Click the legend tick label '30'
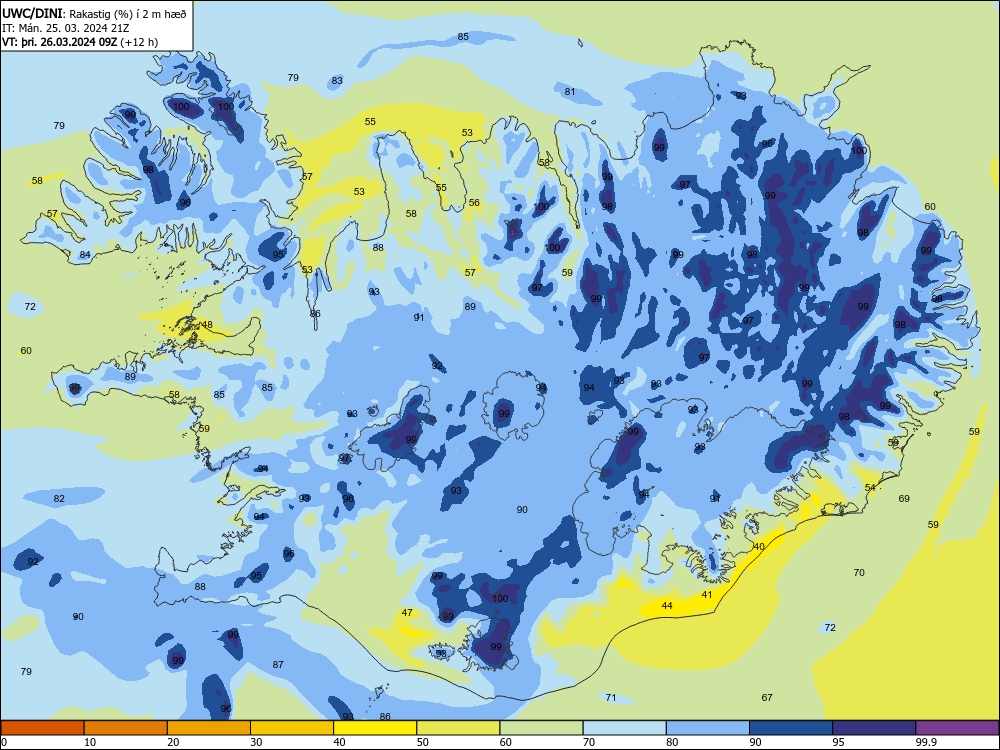Viewport: 1000px width, 750px height. 256,742
